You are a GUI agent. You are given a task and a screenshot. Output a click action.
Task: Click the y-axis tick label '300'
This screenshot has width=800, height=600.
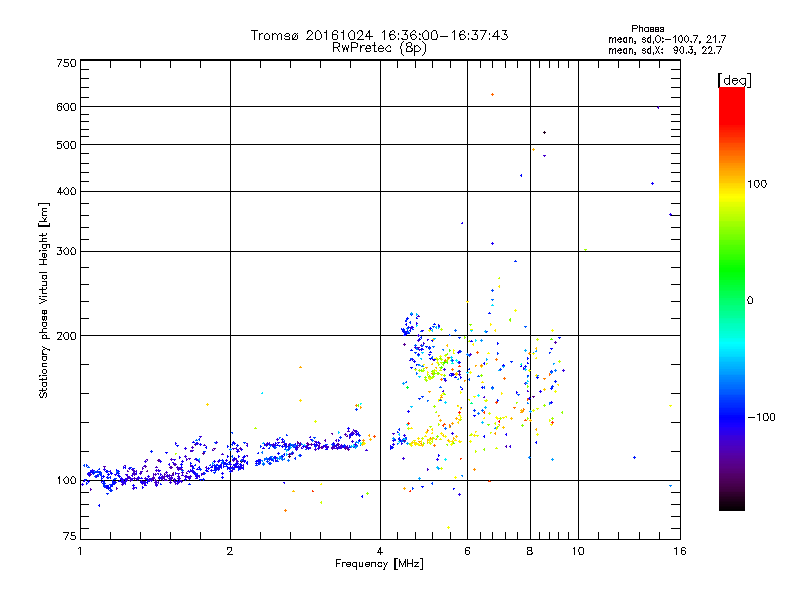pyautogui.click(x=67, y=252)
